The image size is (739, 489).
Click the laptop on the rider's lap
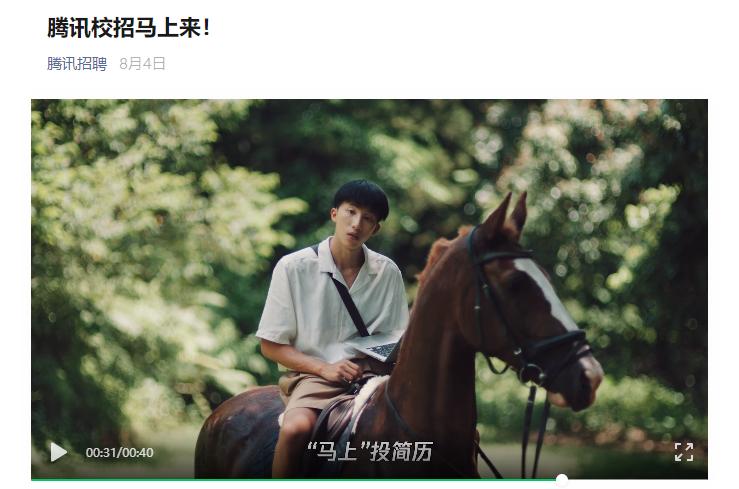click(377, 346)
